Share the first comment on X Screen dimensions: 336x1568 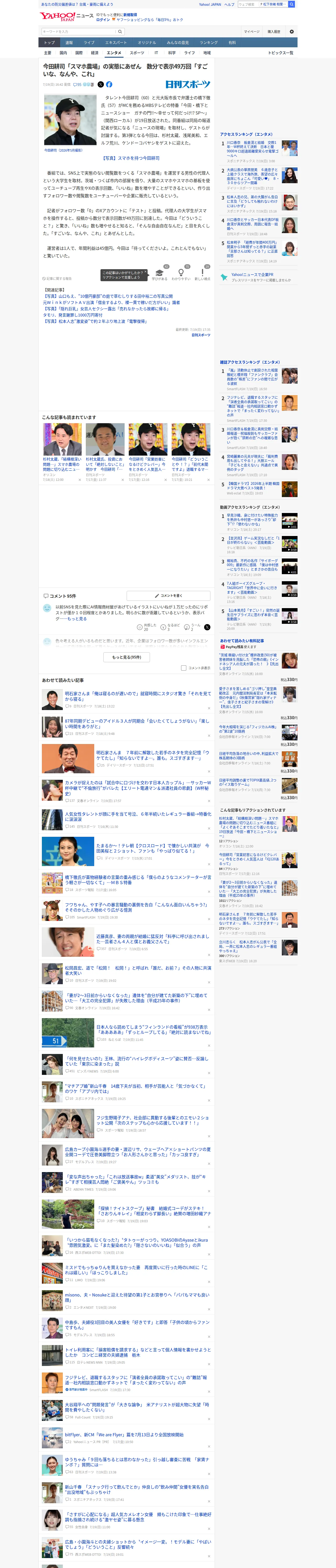click(207, 627)
